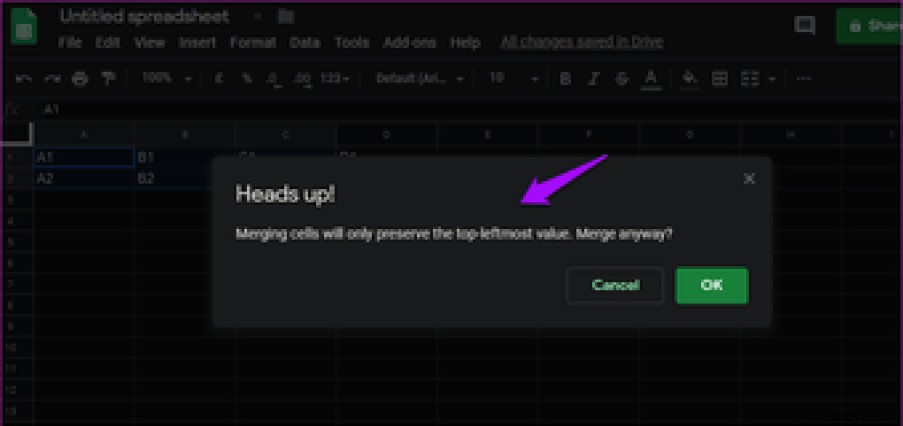Select cell containing A1

(x=84, y=157)
